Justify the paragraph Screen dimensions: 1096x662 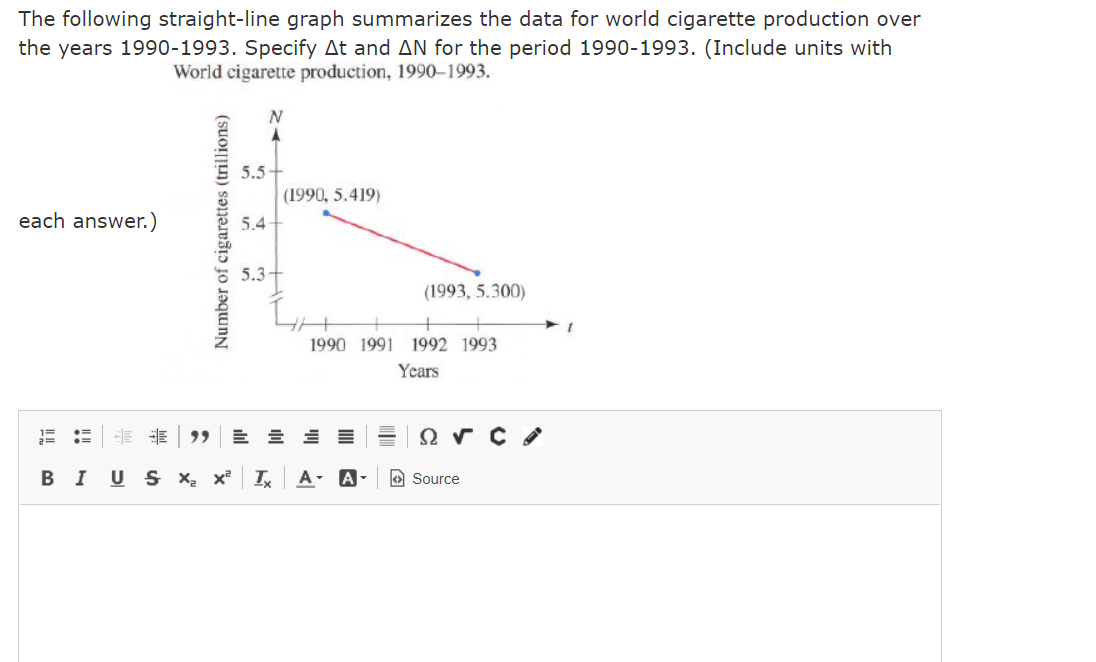[344, 438]
